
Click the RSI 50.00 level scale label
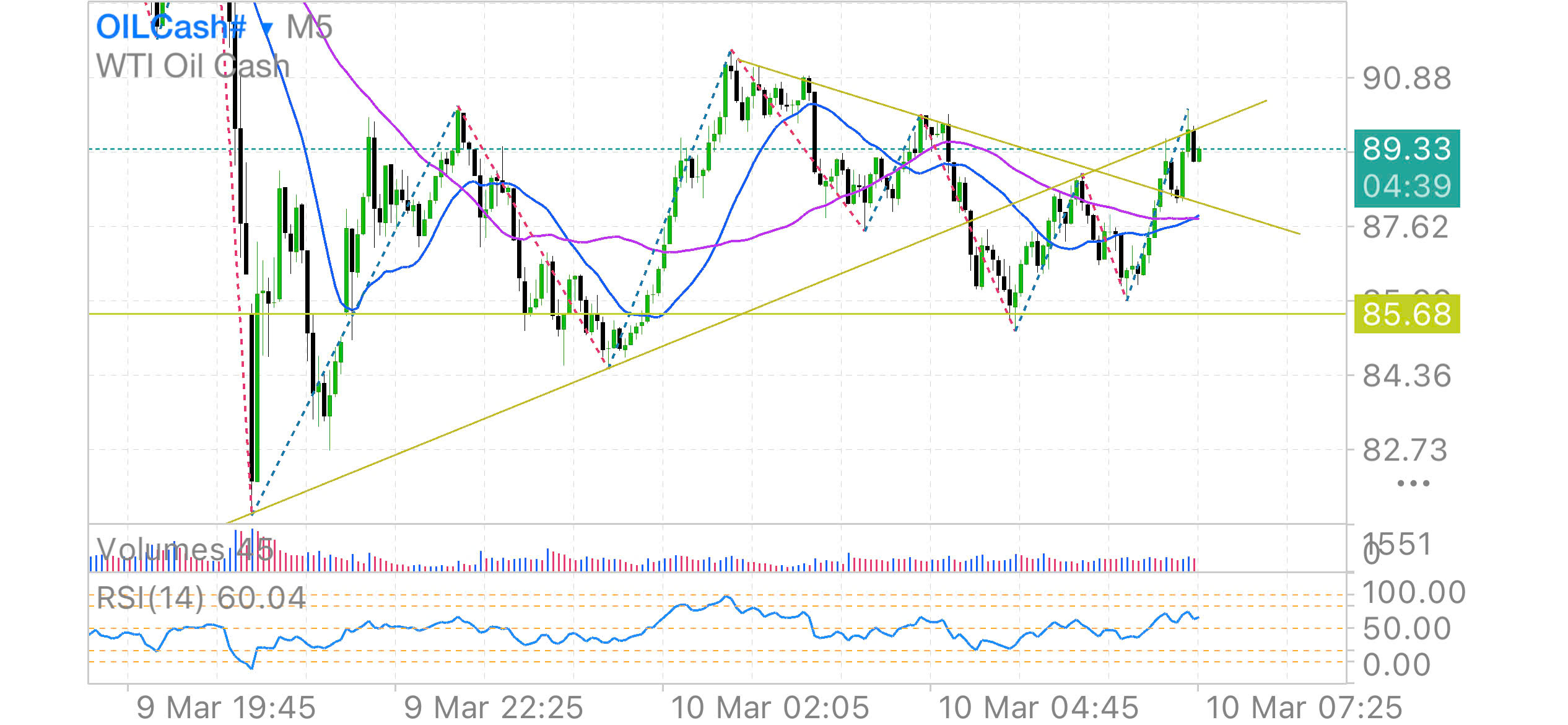click(x=1406, y=629)
